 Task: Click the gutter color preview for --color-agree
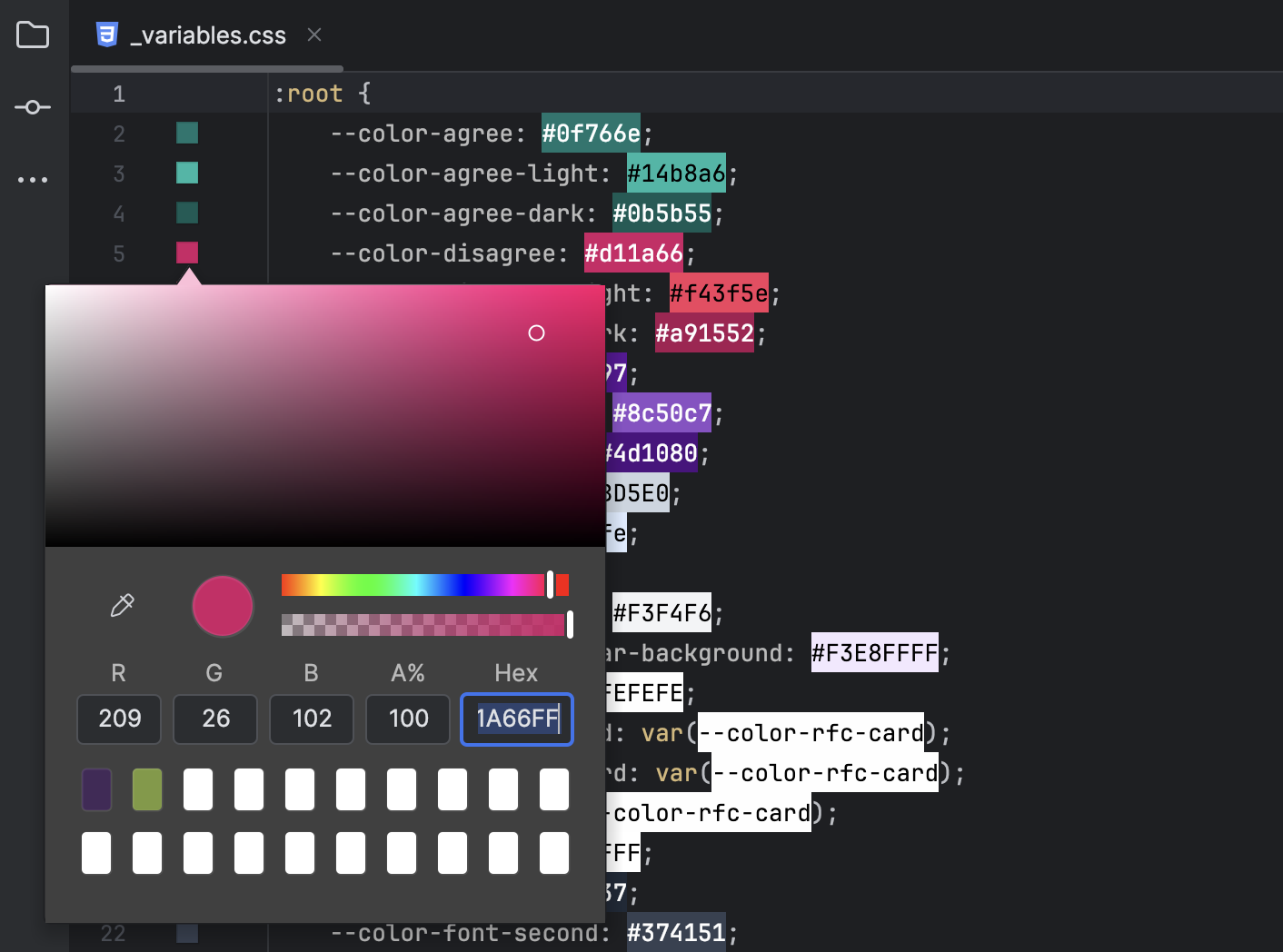pyautogui.click(x=186, y=132)
